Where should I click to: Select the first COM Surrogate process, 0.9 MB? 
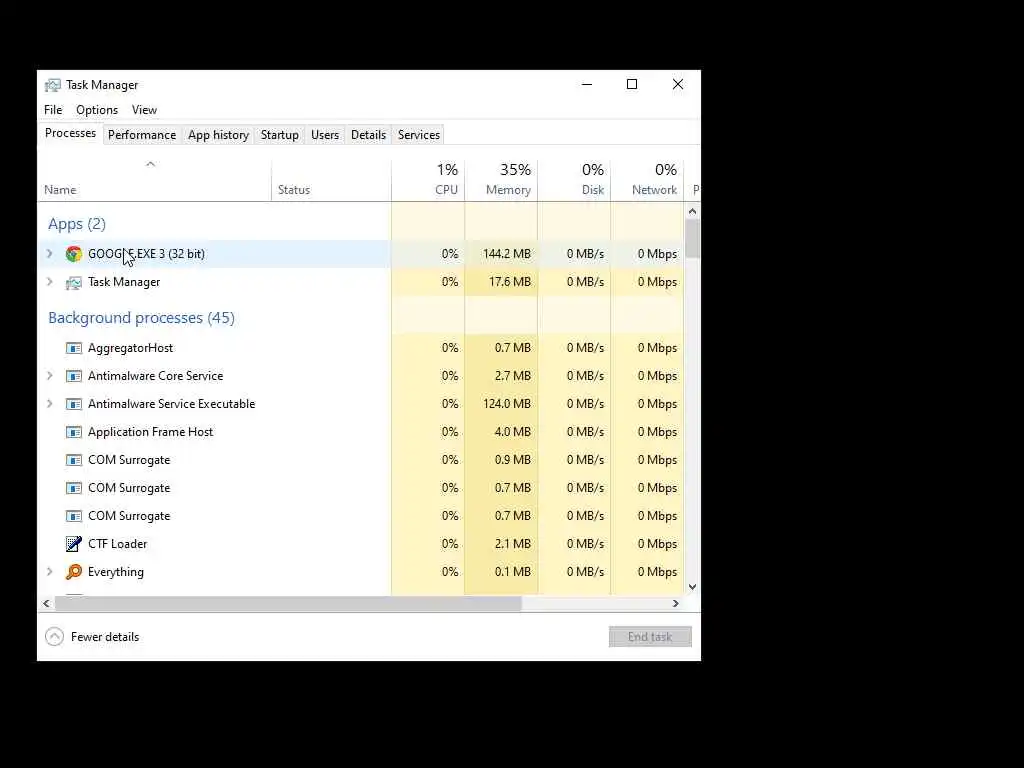[x=361, y=460]
